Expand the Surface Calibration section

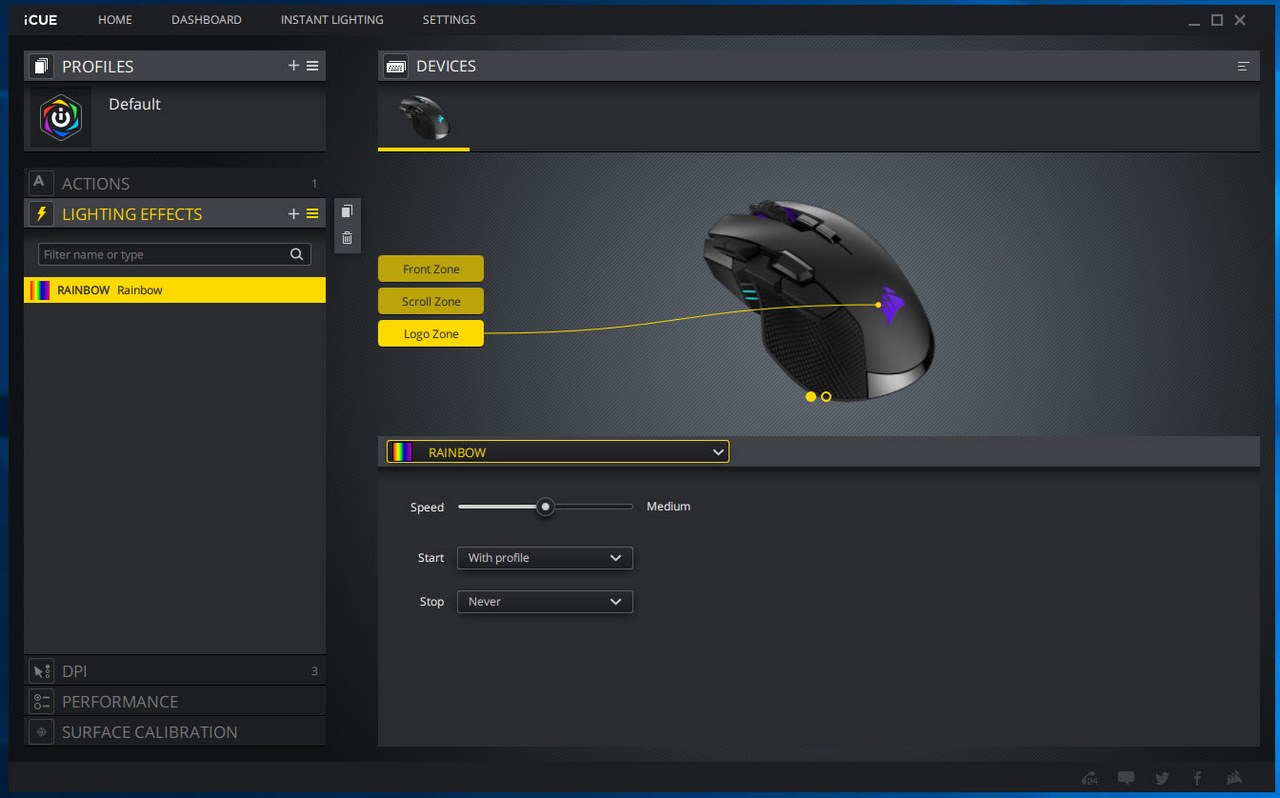tap(175, 731)
